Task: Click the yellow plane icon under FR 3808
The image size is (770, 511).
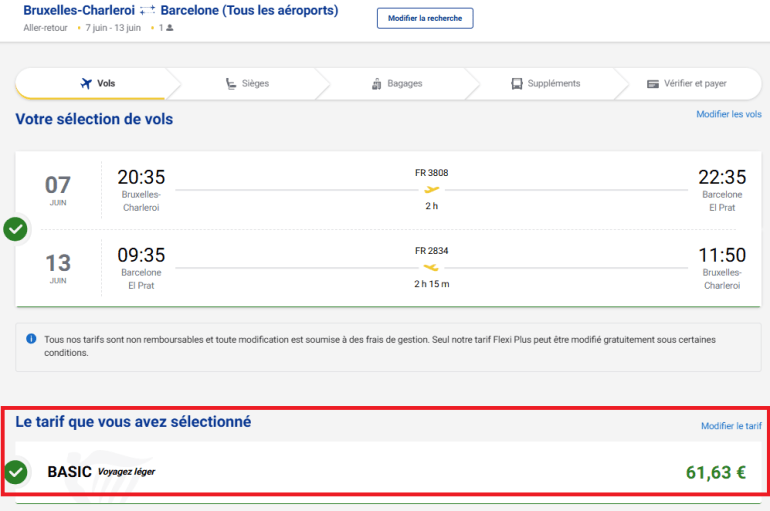Action: point(432,190)
